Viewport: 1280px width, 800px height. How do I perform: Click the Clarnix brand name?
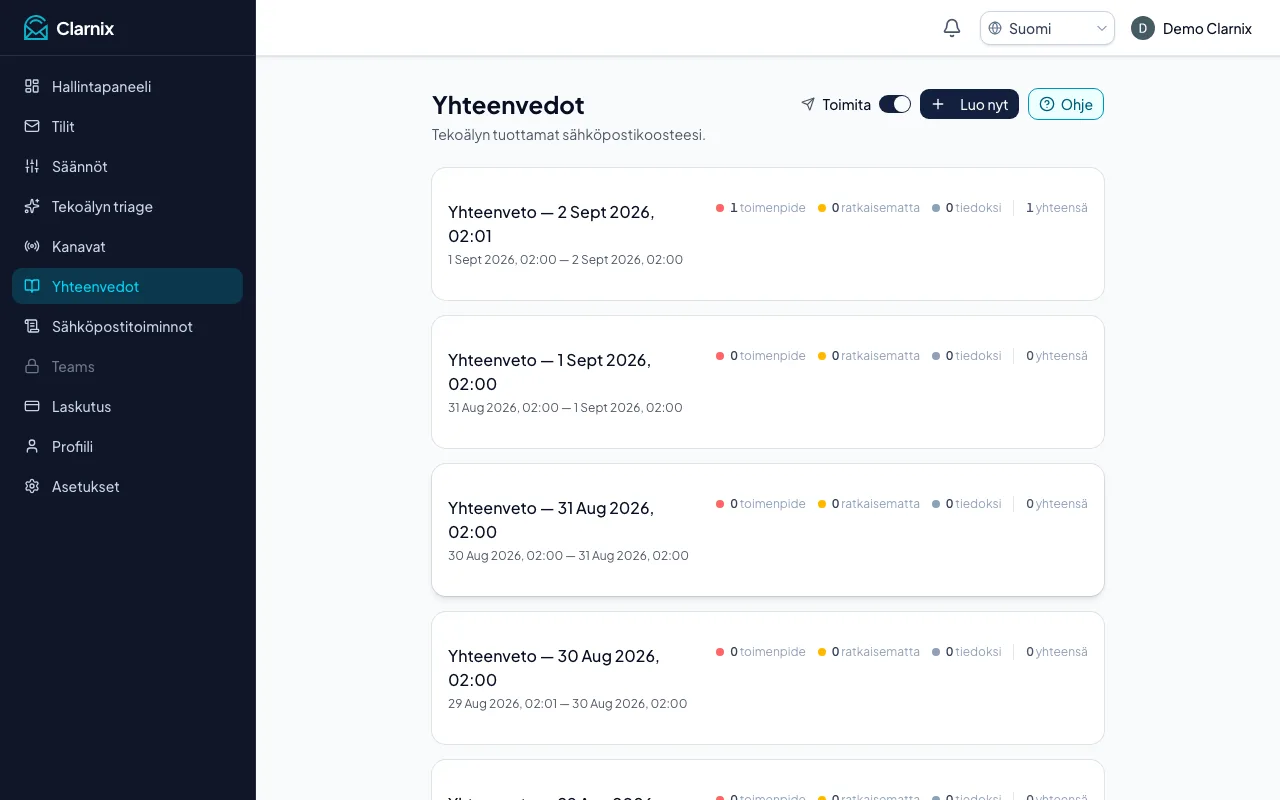click(85, 28)
